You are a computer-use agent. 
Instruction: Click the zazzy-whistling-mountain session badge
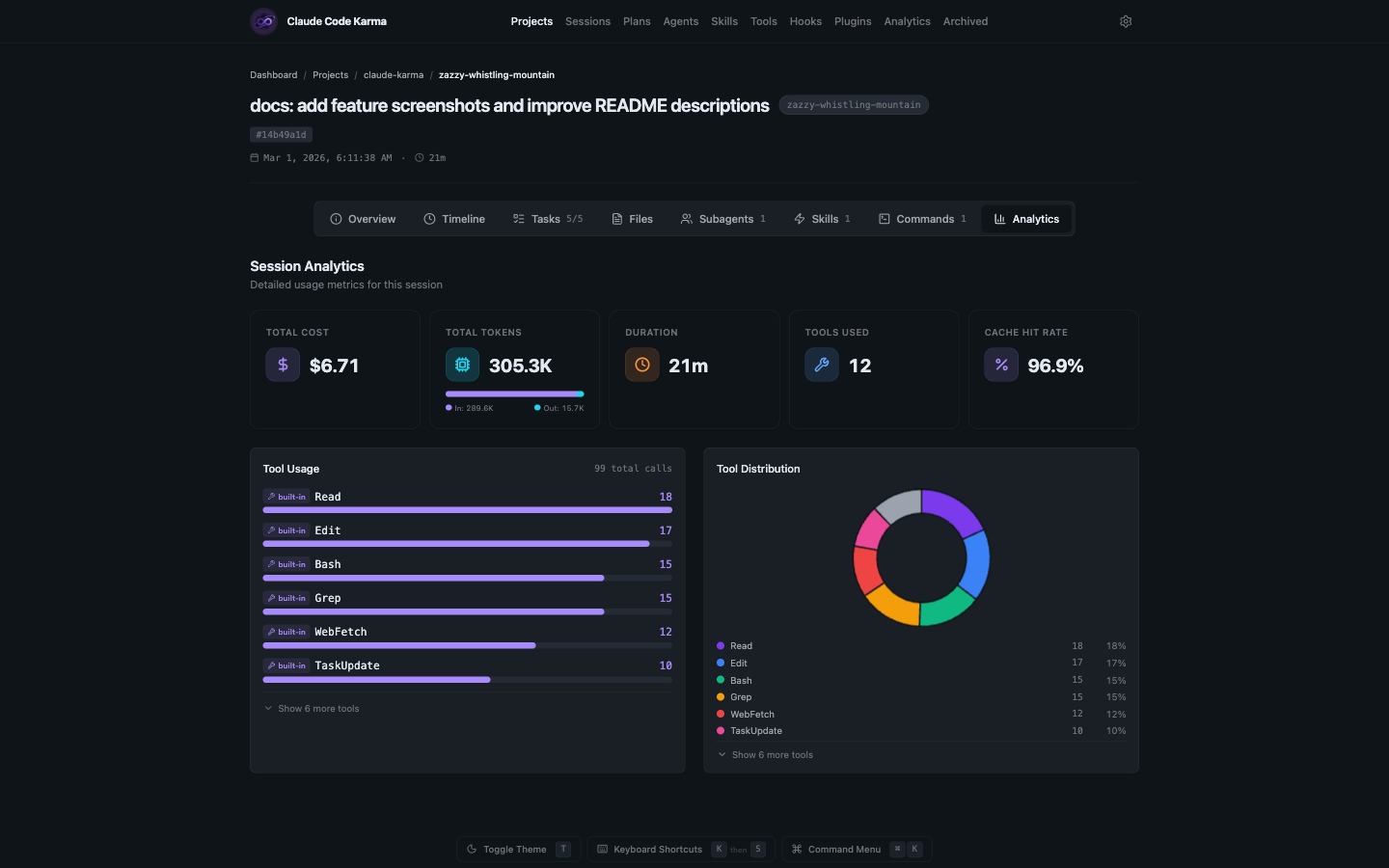pyautogui.click(x=853, y=105)
